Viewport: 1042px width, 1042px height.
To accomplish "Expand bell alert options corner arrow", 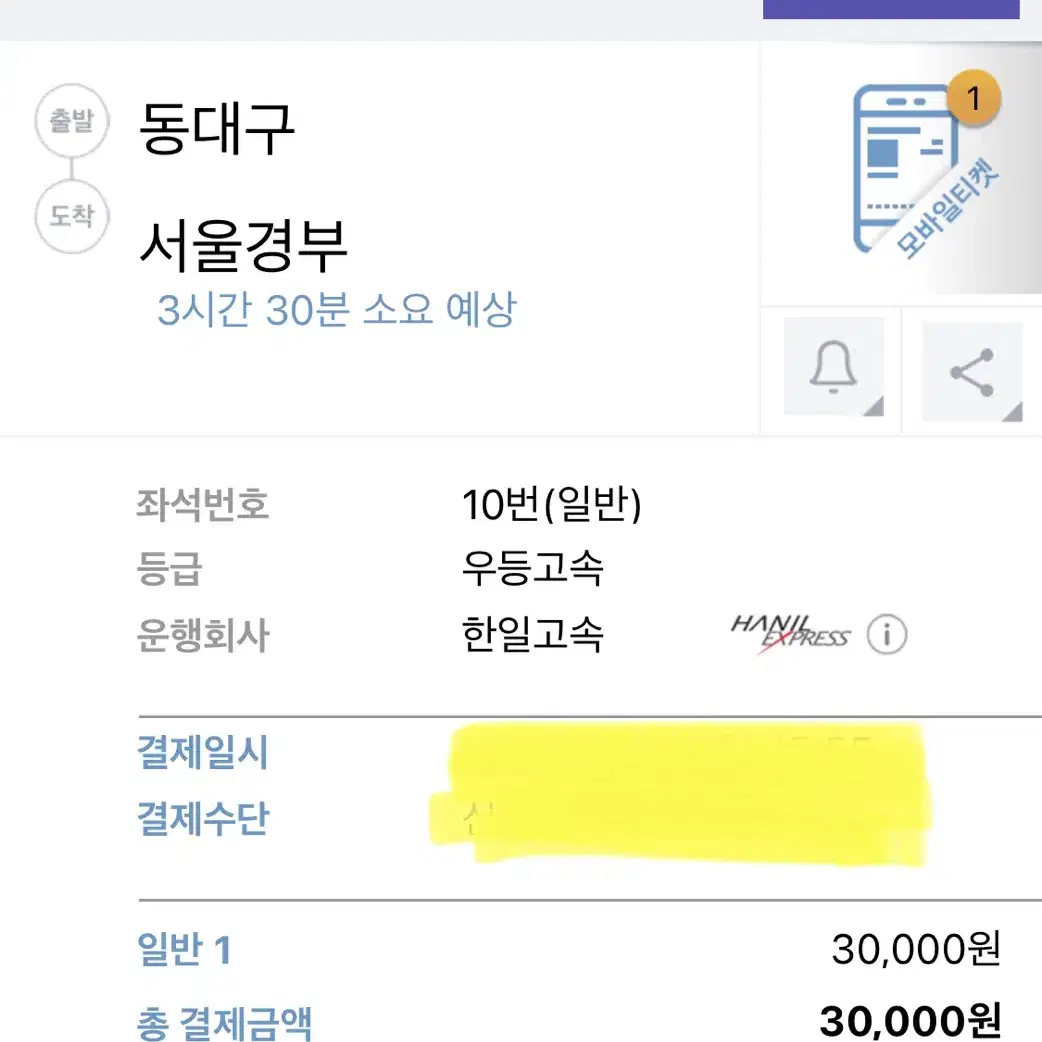I will tap(873, 406).
